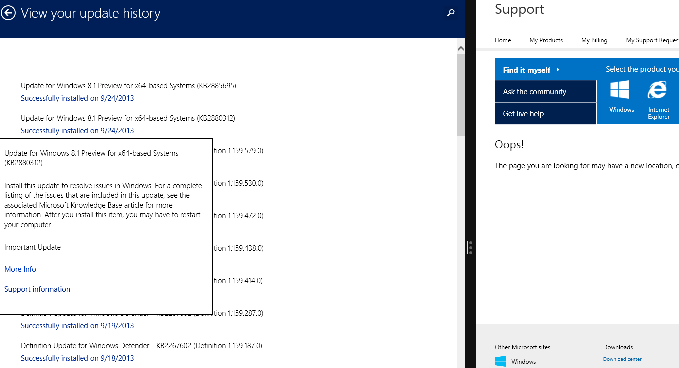
Task: Open the My Products tab
Action: [546, 40]
